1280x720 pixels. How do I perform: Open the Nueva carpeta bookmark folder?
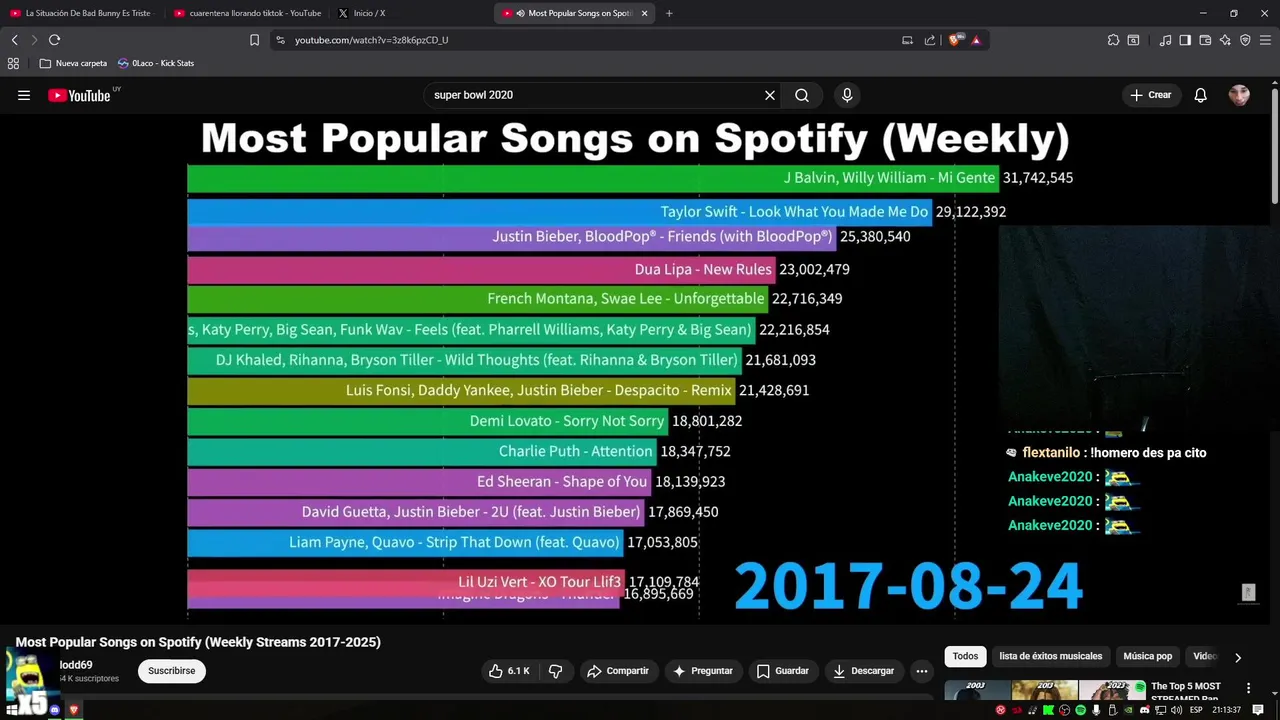(x=73, y=63)
